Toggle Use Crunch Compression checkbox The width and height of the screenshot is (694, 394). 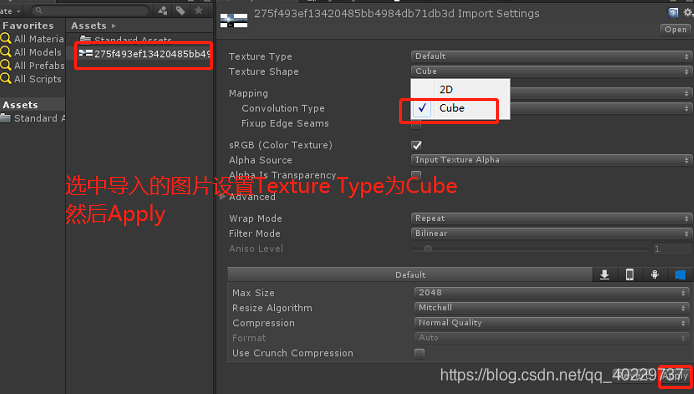point(419,353)
